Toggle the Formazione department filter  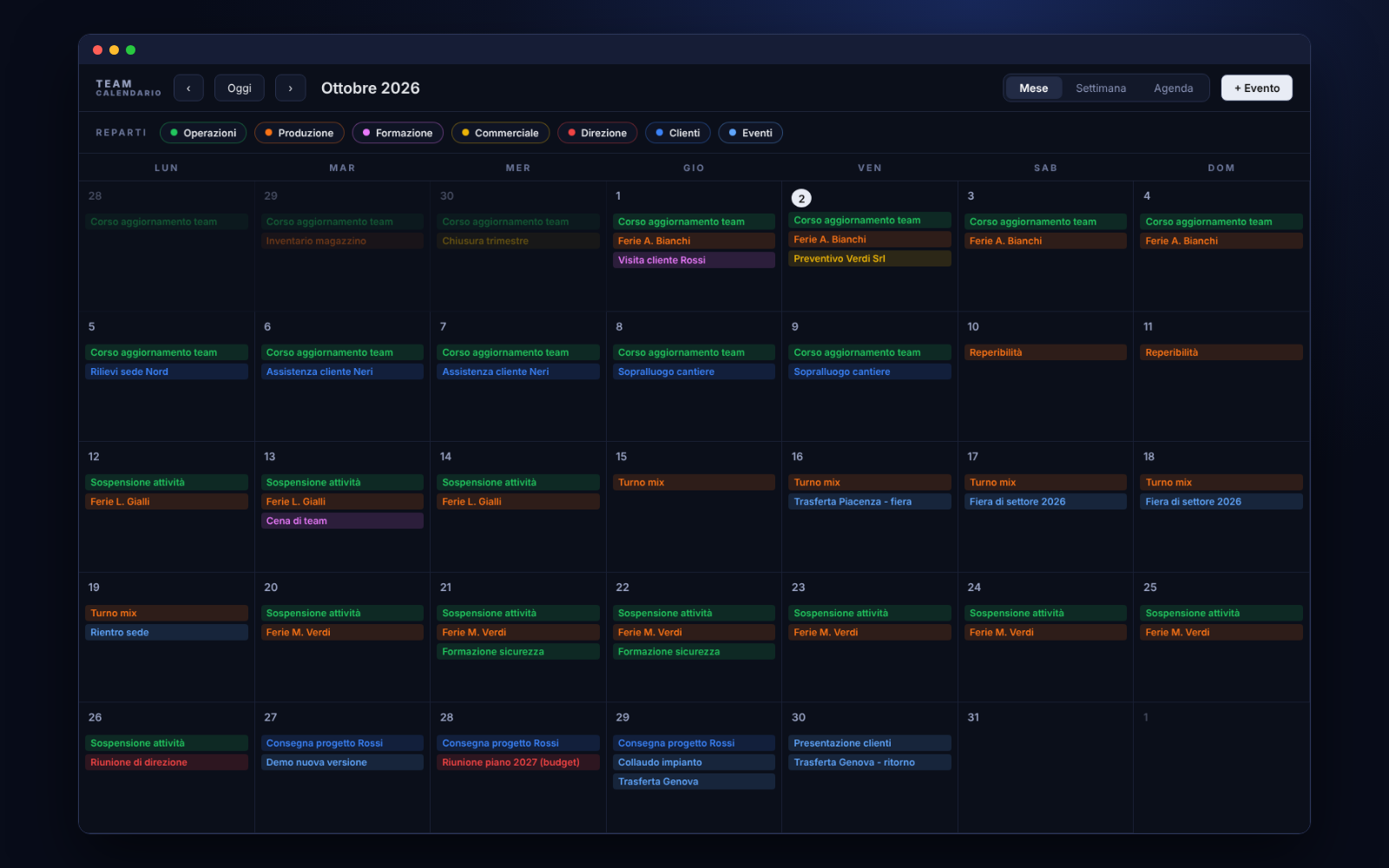point(398,133)
